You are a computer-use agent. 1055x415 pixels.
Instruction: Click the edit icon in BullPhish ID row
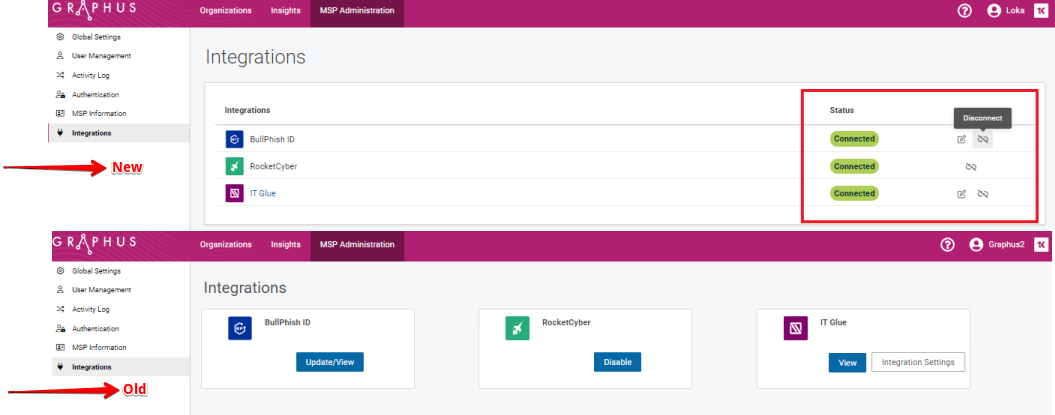(961, 139)
